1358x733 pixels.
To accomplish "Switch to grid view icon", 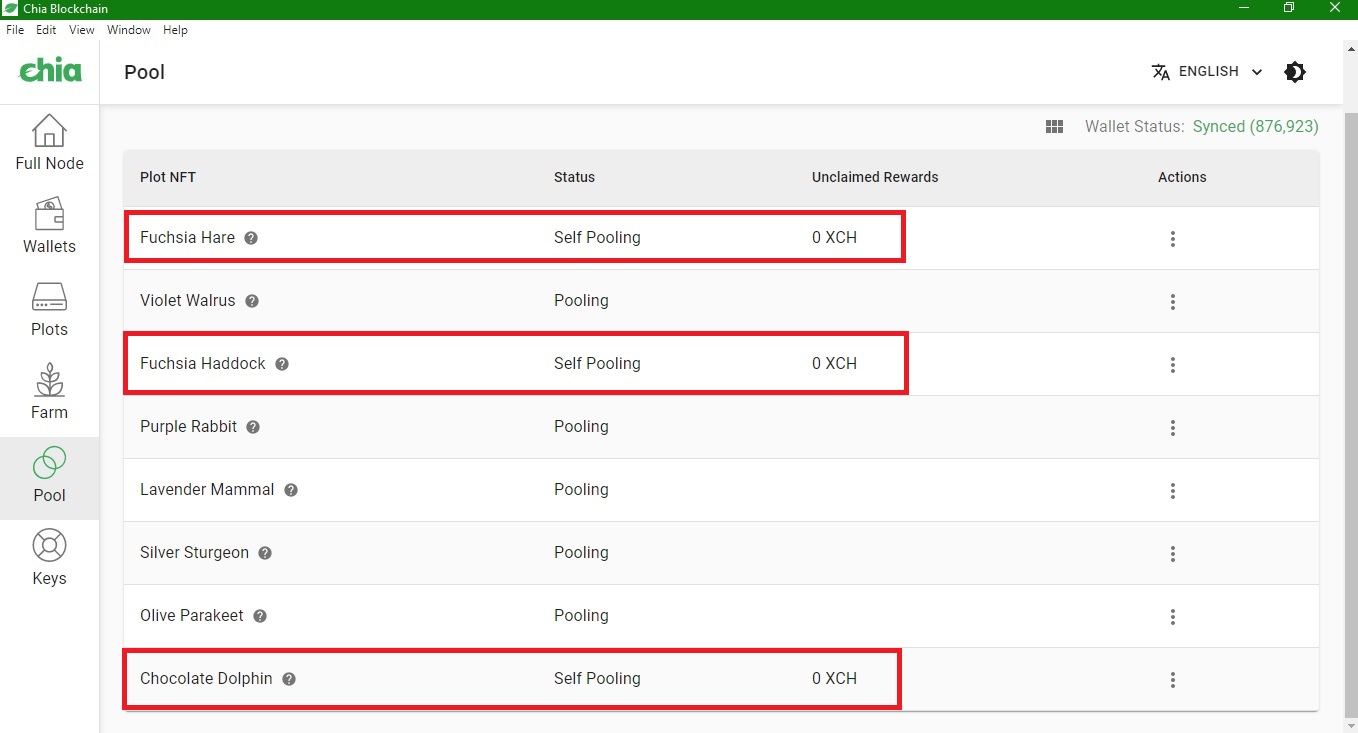I will click(x=1054, y=127).
